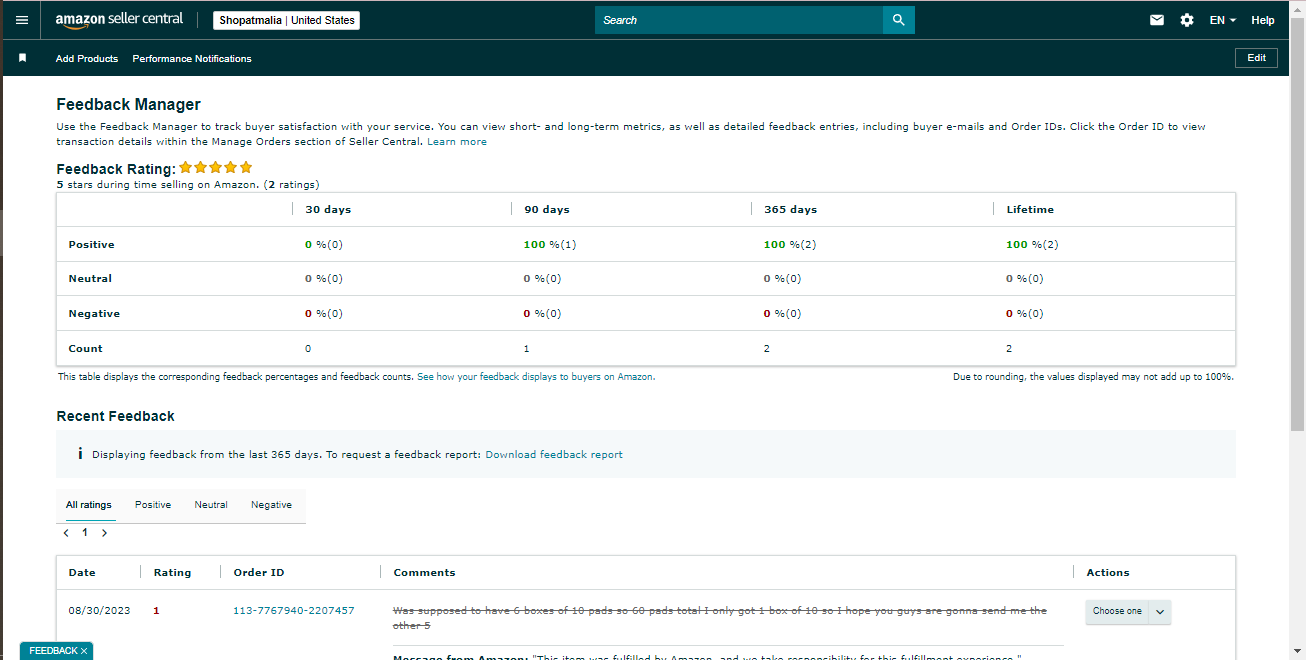Open the hamburger main menu
The width and height of the screenshot is (1306, 660).
click(x=22, y=20)
